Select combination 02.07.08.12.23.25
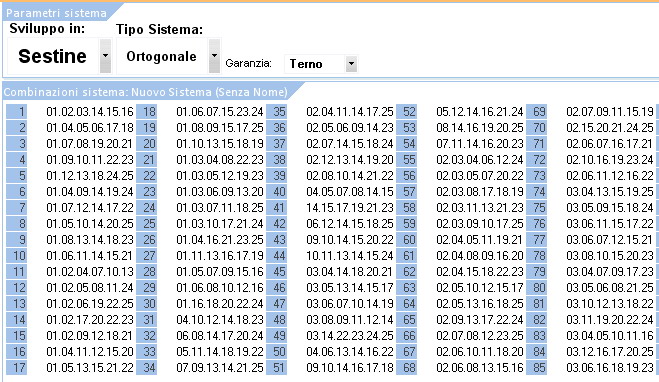The width and height of the screenshot is (659, 382). pos(480,335)
